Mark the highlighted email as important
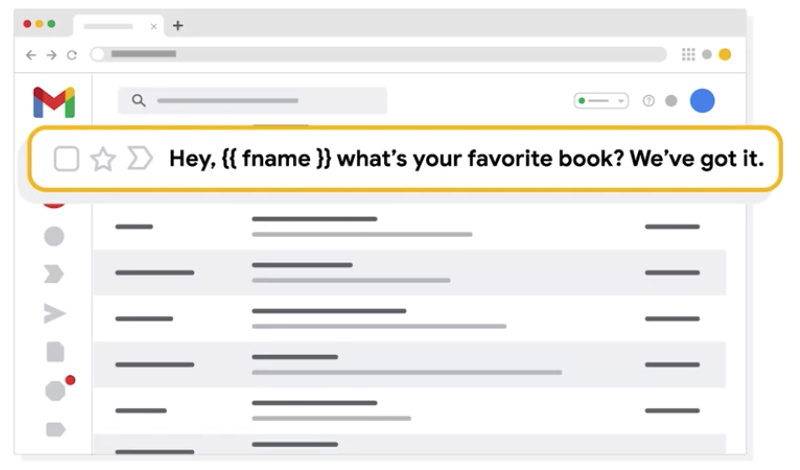Viewport: 800px width, 470px height. click(140, 158)
